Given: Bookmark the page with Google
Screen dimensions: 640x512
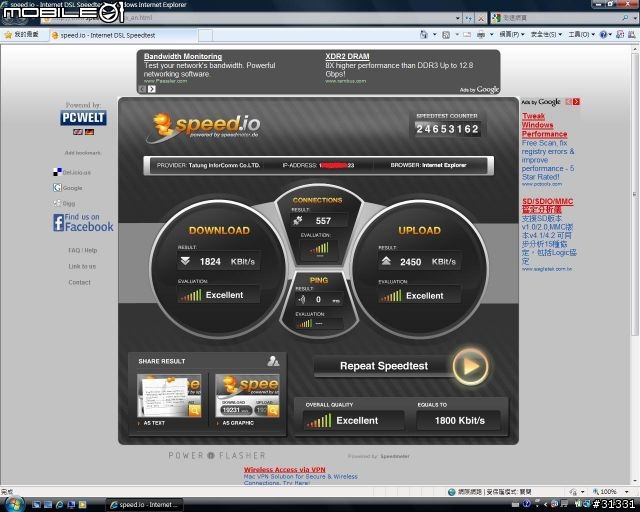Looking at the screenshot, I should coord(68,188).
